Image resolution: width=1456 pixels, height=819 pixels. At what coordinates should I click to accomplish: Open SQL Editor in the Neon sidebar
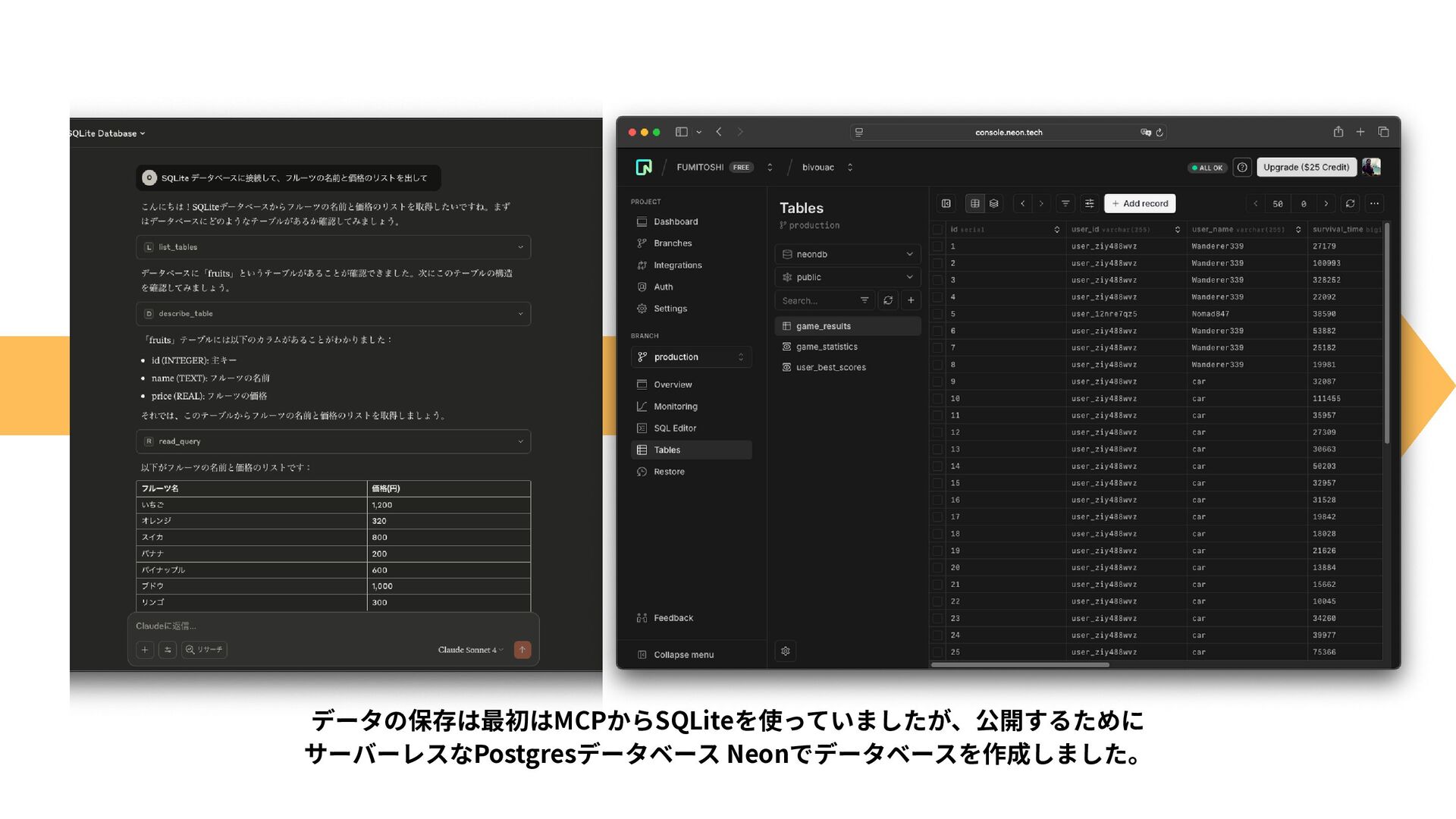tap(691, 428)
